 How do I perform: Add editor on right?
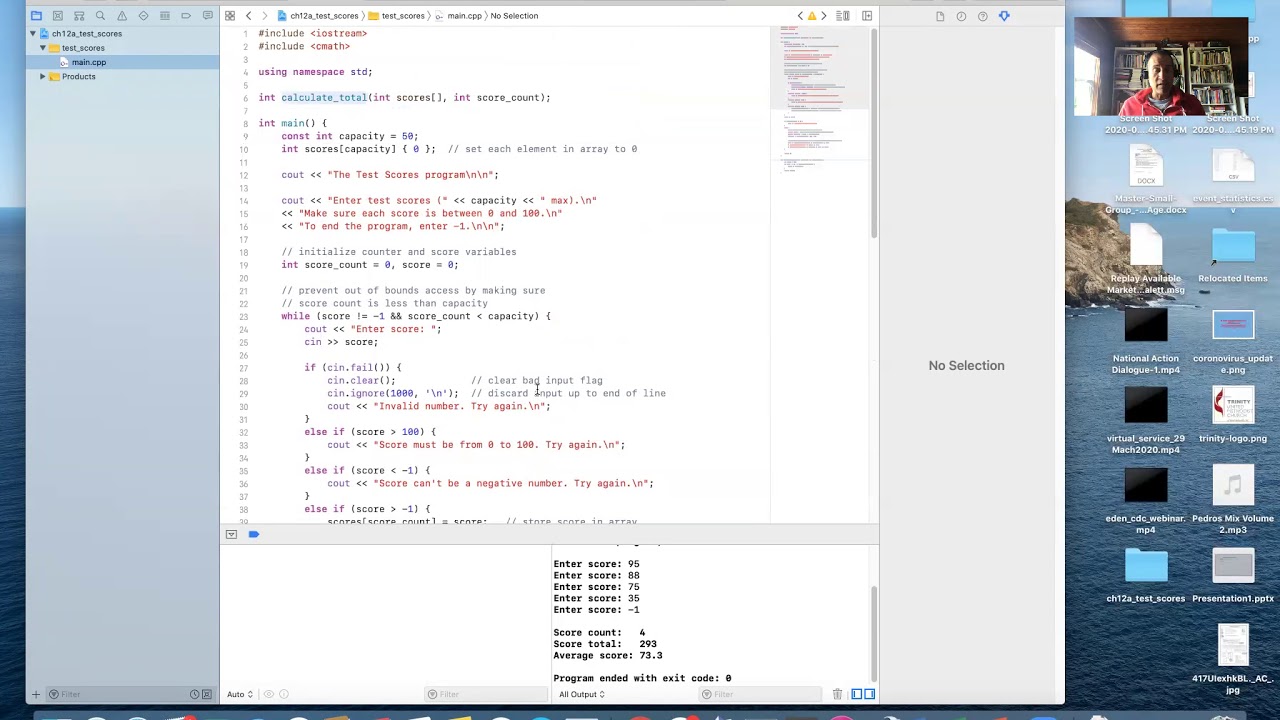pos(867,16)
